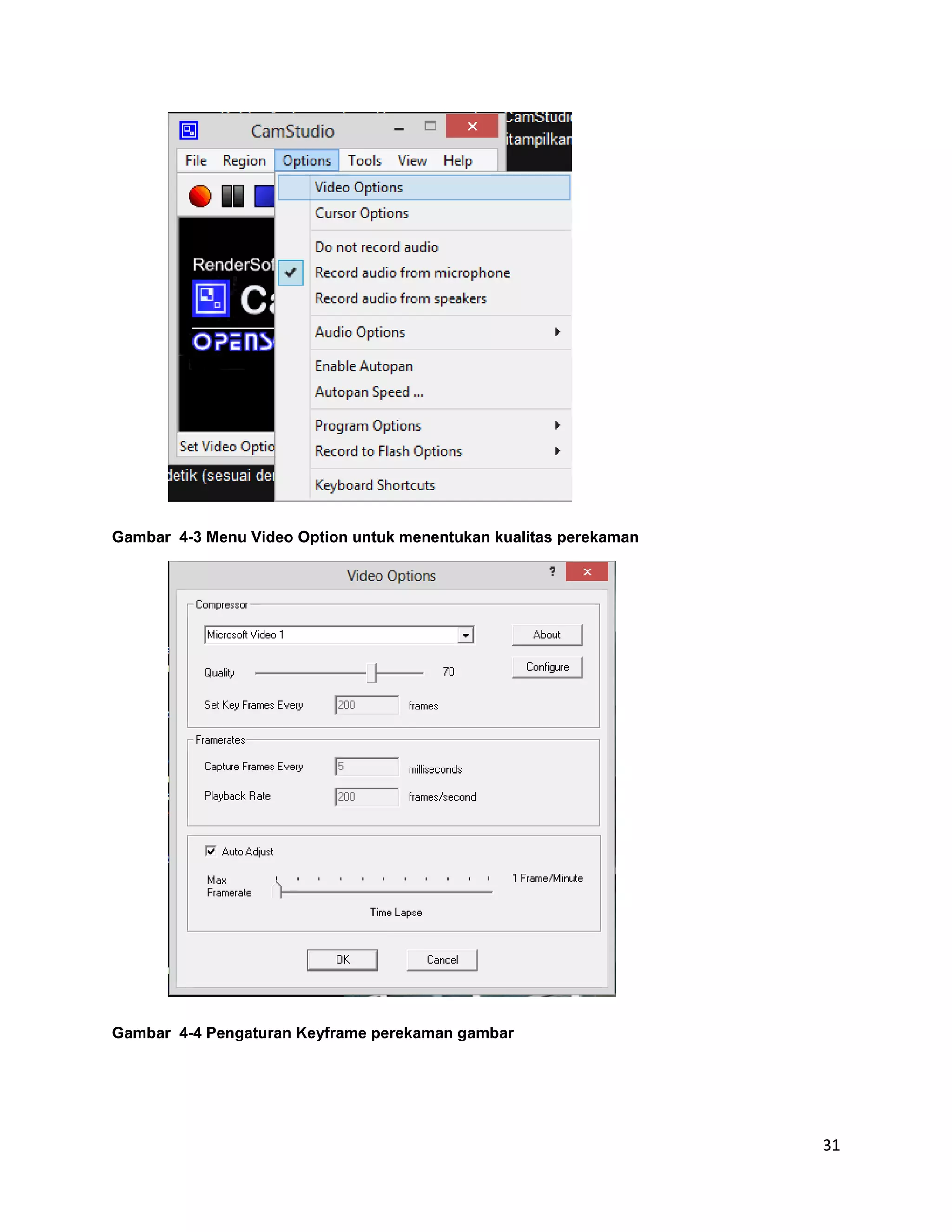Click the Pause recording icon

[x=232, y=196]
